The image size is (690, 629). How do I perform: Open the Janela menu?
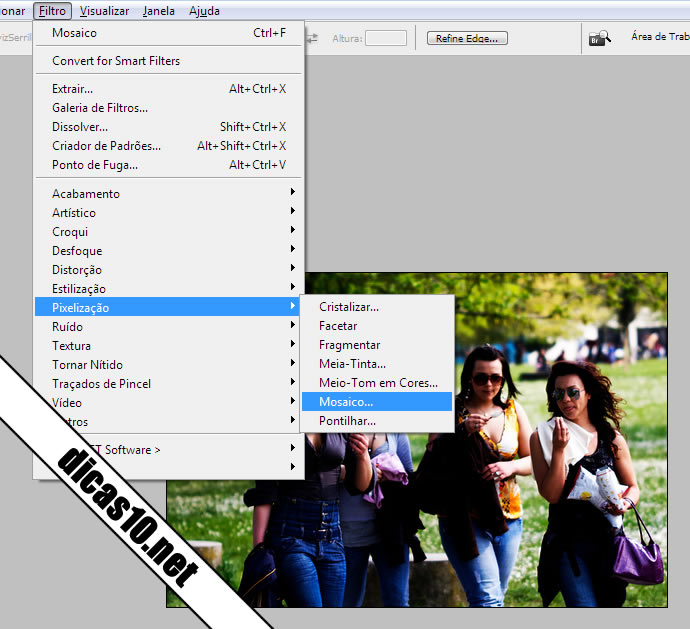click(x=158, y=11)
